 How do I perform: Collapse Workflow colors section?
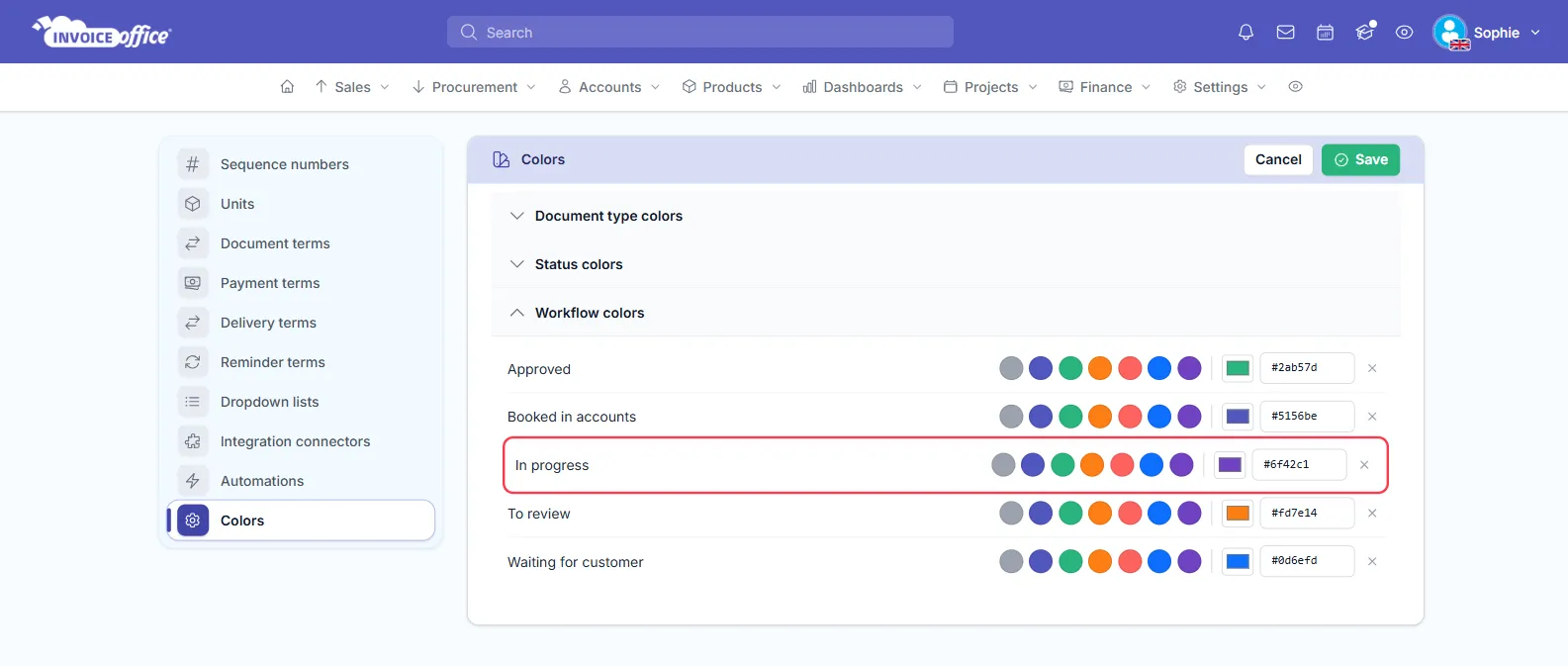pyautogui.click(x=946, y=313)
